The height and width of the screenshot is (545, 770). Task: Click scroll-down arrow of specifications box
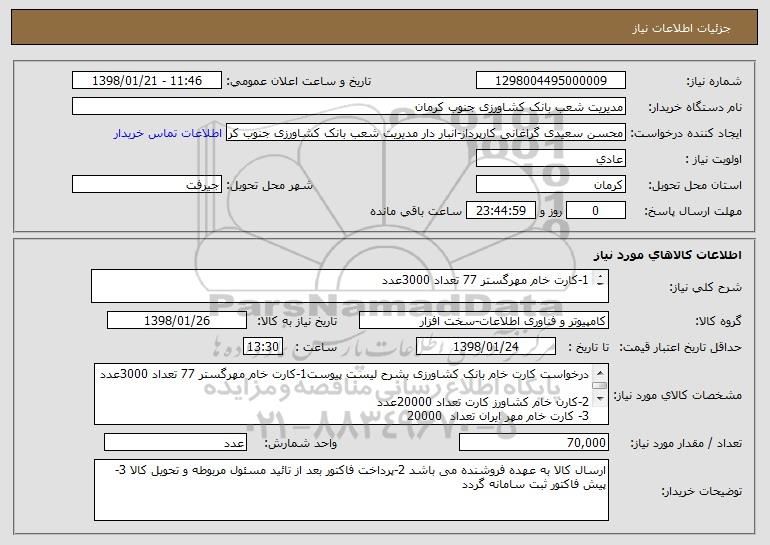[600, 399]
